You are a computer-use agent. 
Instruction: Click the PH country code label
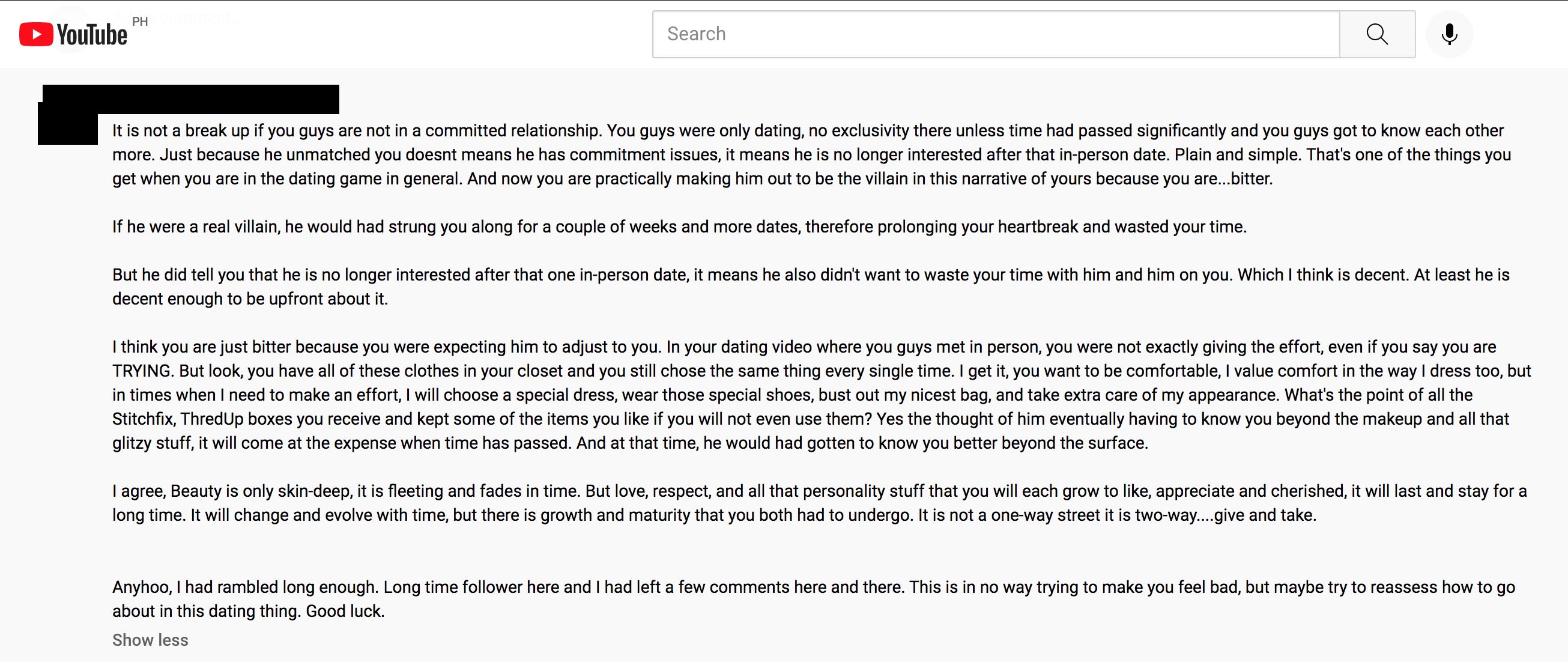140,22
